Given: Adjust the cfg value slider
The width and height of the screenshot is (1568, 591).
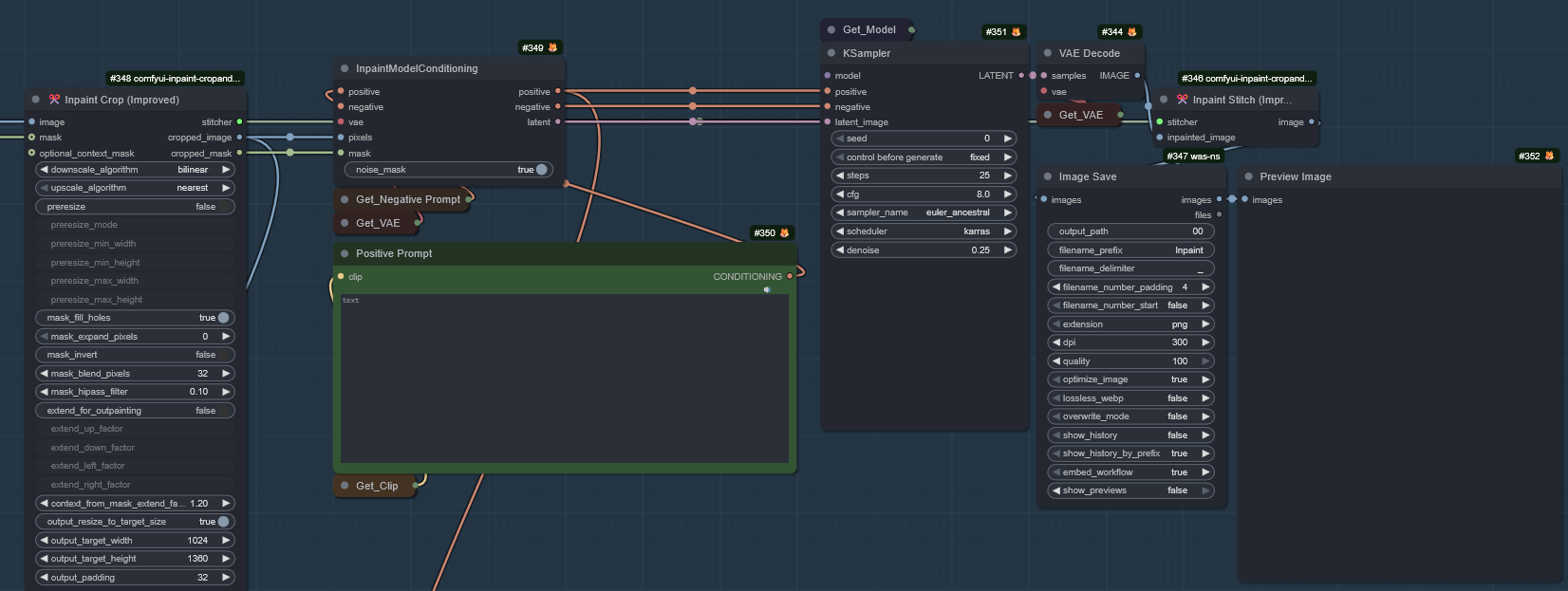Looking at the screenshot, I should [923, 194].
